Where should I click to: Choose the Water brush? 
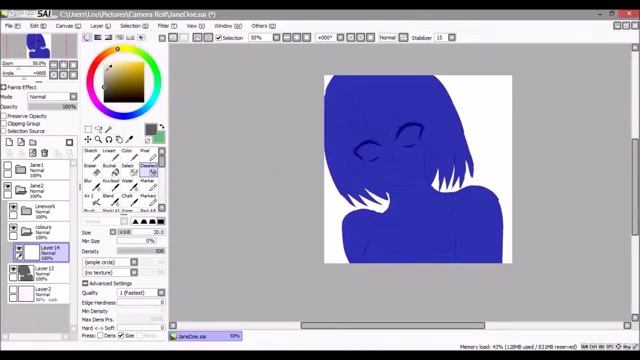point(129,185)
